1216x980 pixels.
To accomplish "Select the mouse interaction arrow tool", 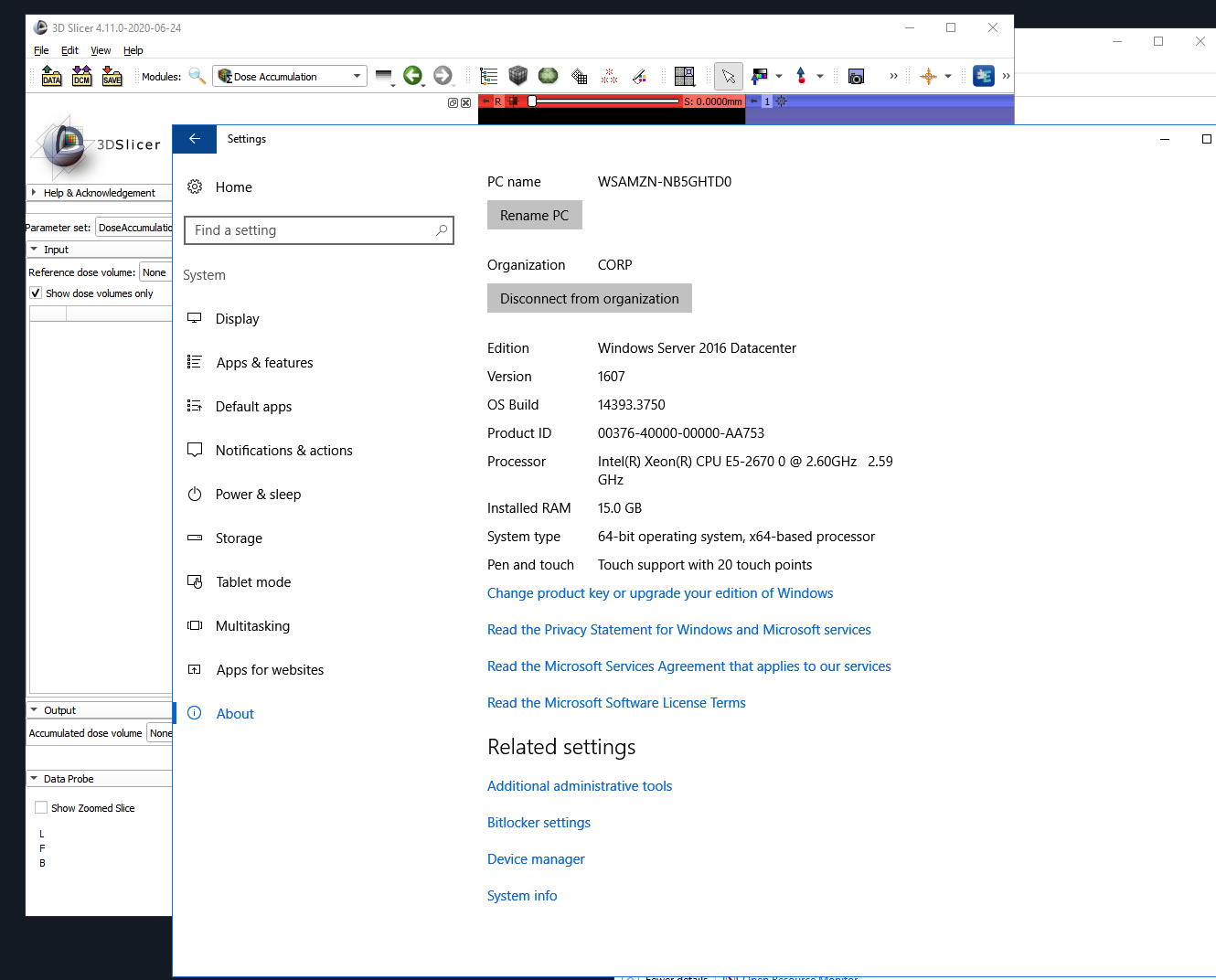I will 729,76.
